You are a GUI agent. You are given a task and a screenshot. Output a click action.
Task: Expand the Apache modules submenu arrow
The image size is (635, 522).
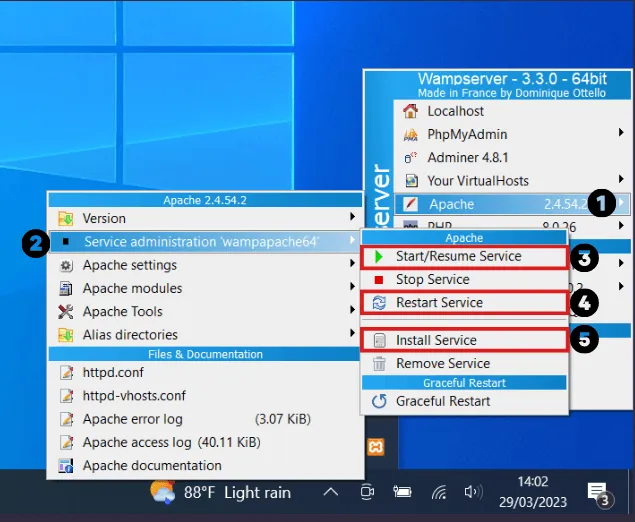tap(353, 287)
